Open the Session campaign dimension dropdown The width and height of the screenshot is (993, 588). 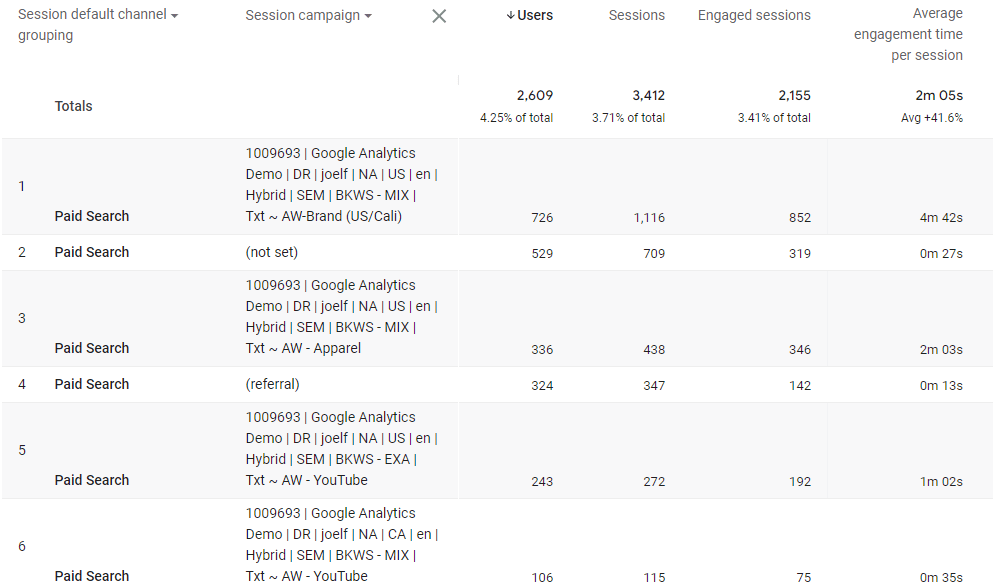(368, 16)
